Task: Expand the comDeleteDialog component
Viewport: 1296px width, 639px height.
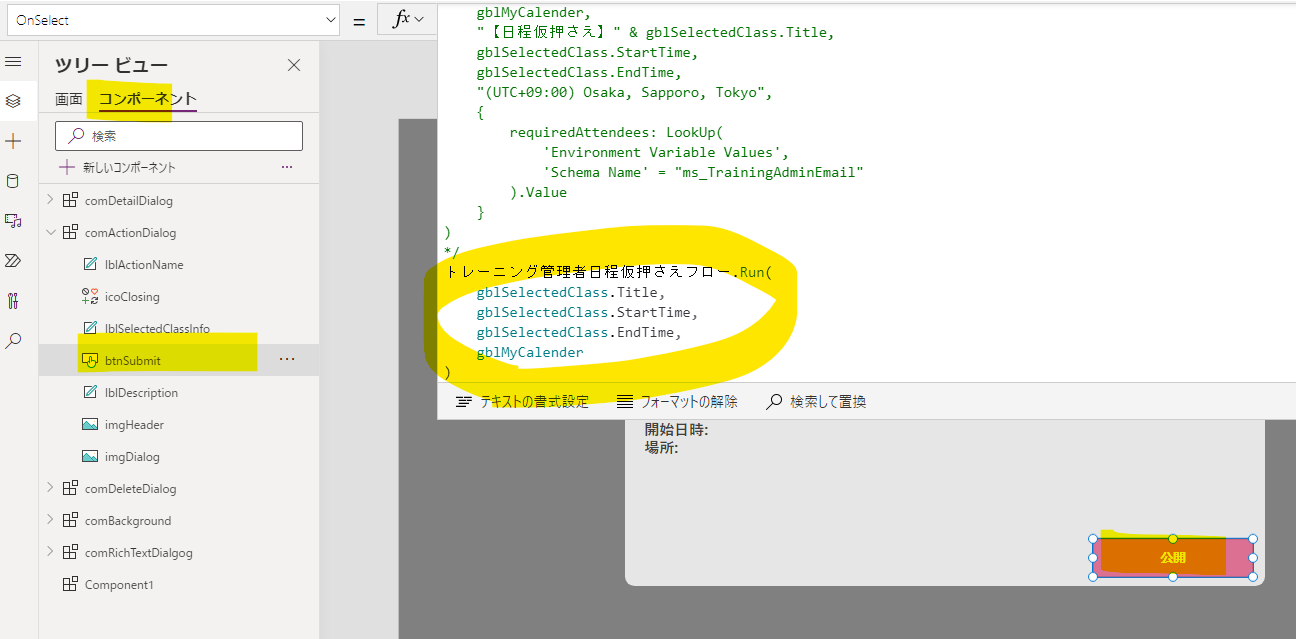Action: 51,488
